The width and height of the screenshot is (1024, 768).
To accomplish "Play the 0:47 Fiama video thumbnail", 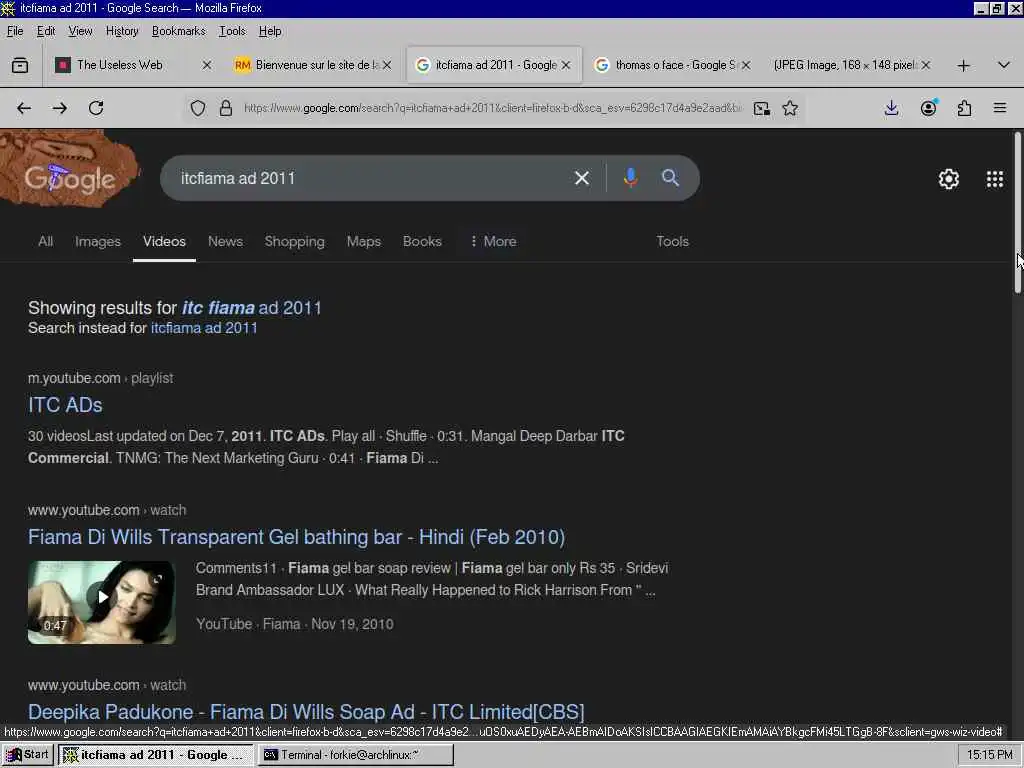I will point(102,602).
